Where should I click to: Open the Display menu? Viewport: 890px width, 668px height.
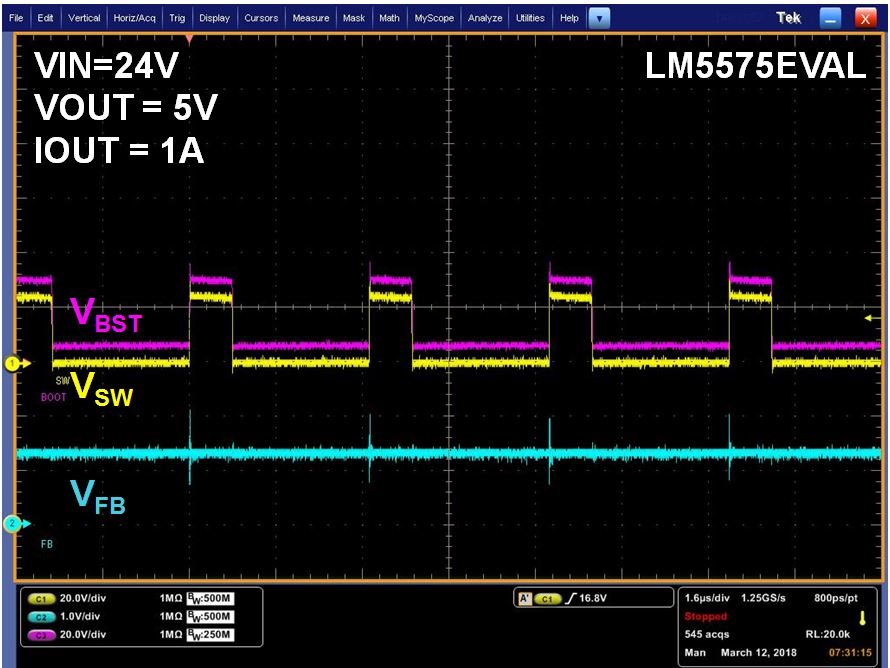[x=215, y=18]
